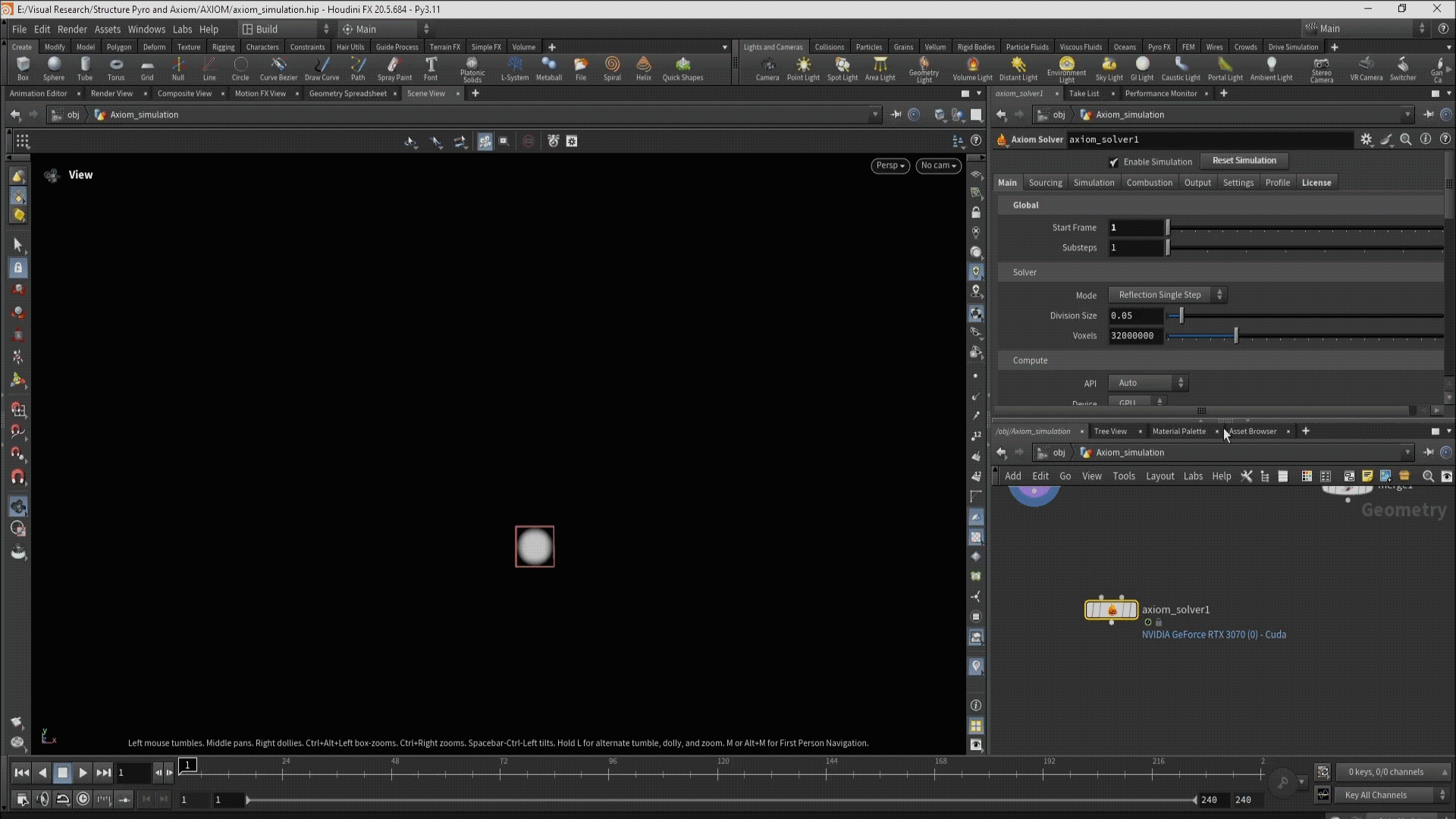The height and width of the screenshot is (819, 1456).
Task: Open the Persp viewport dropdown
Action: click(890, 165)
